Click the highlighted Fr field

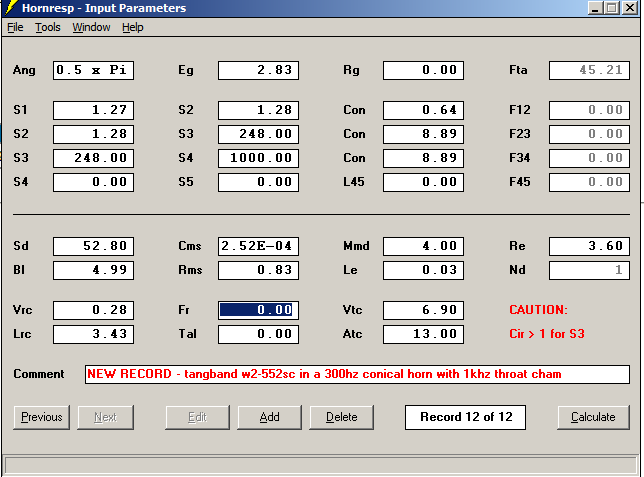258,310
